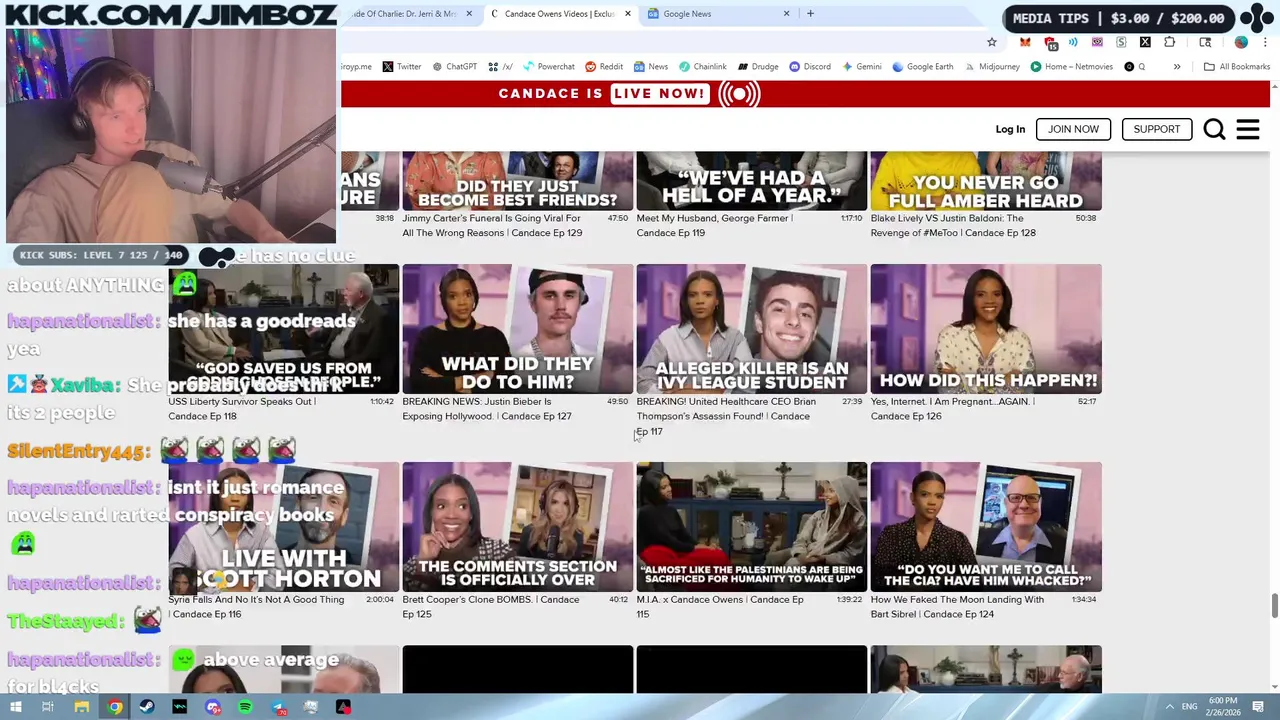Click the Log In link
This screenshot has width=1280, height=720.
point(1010,129)
